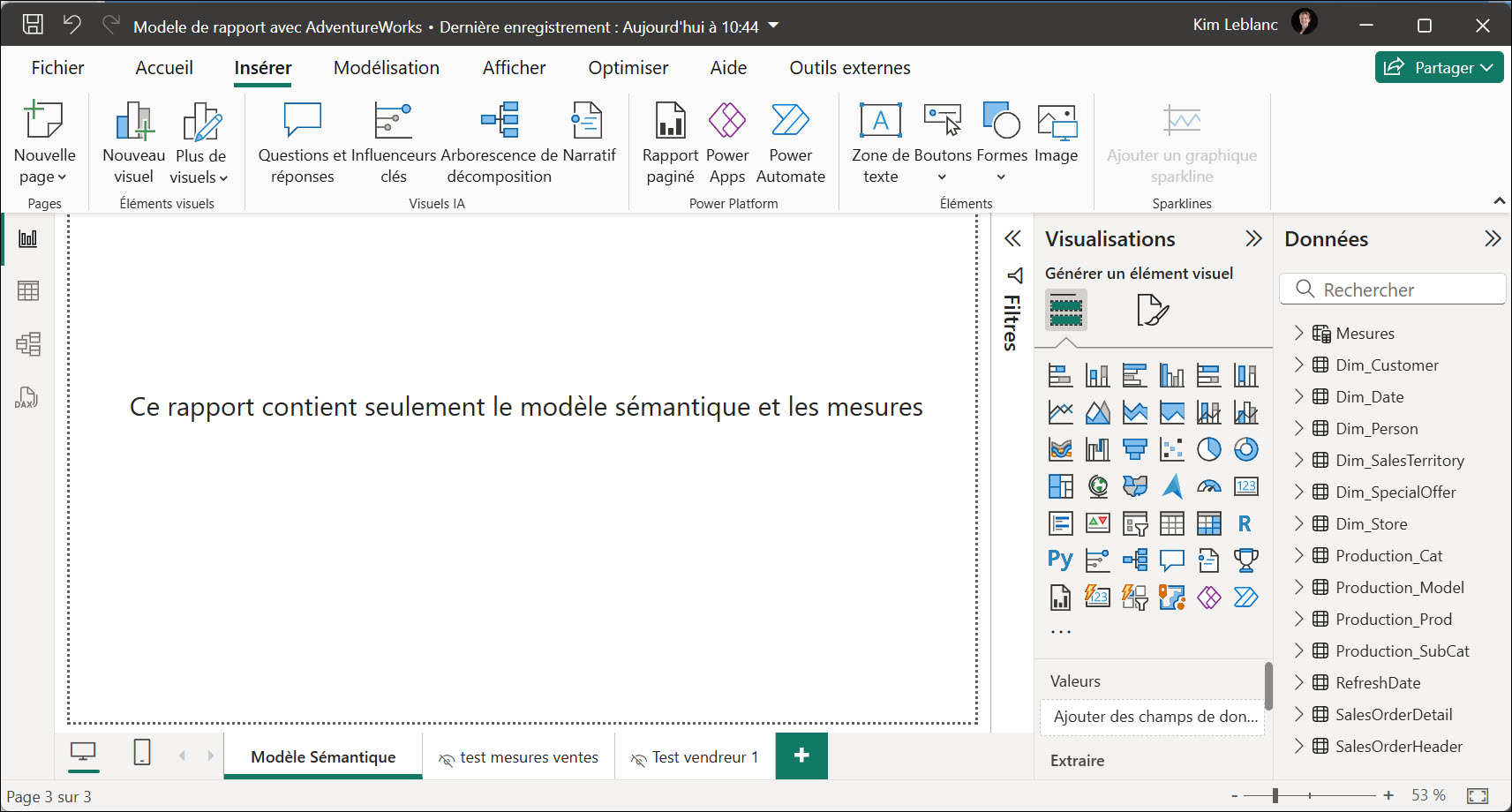1512x812 pixels.
Task: Insert Arborescence de décomposition visual
Action: tap(500, 142)
